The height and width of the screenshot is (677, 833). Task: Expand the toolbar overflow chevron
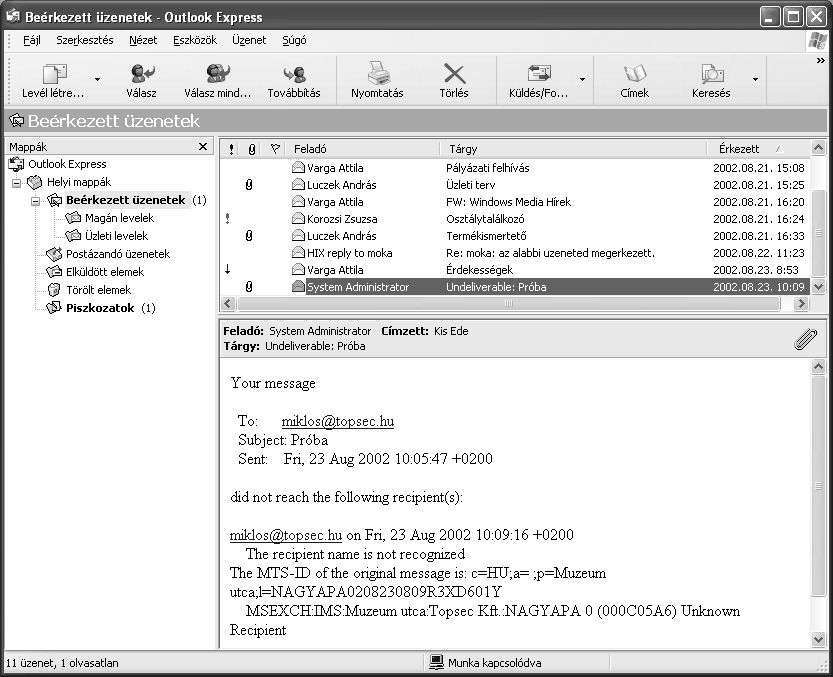[820, 61]
